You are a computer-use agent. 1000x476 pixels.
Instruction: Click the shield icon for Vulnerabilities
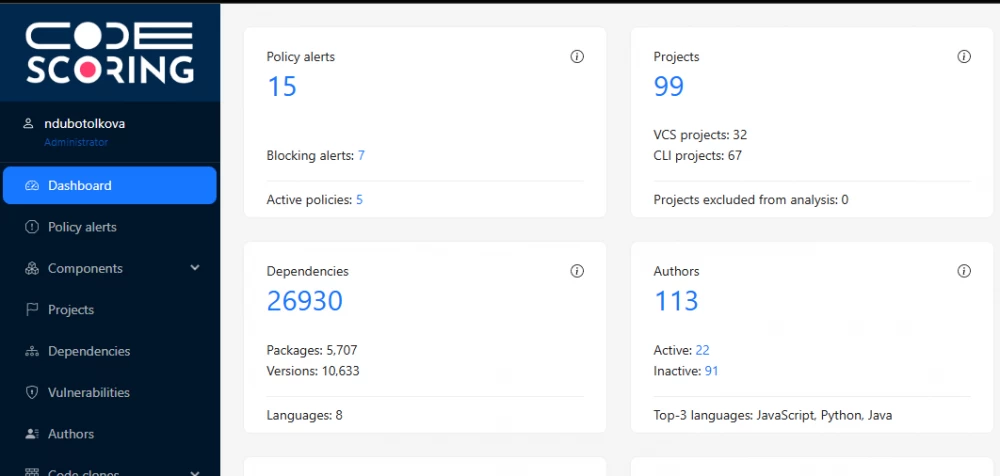[x=31, y=393]
